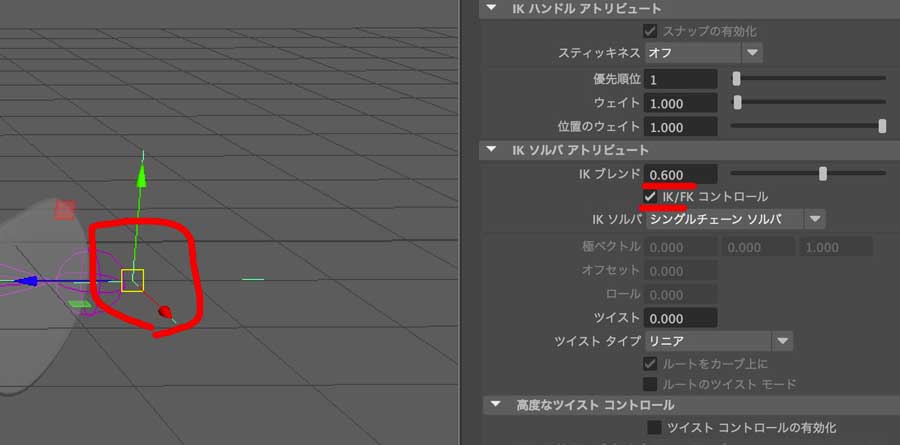Toggle the ルートをカーブ上に checkbox
Image resolution: width=900 pixels, height=445 pixels.
click(650, 364)
